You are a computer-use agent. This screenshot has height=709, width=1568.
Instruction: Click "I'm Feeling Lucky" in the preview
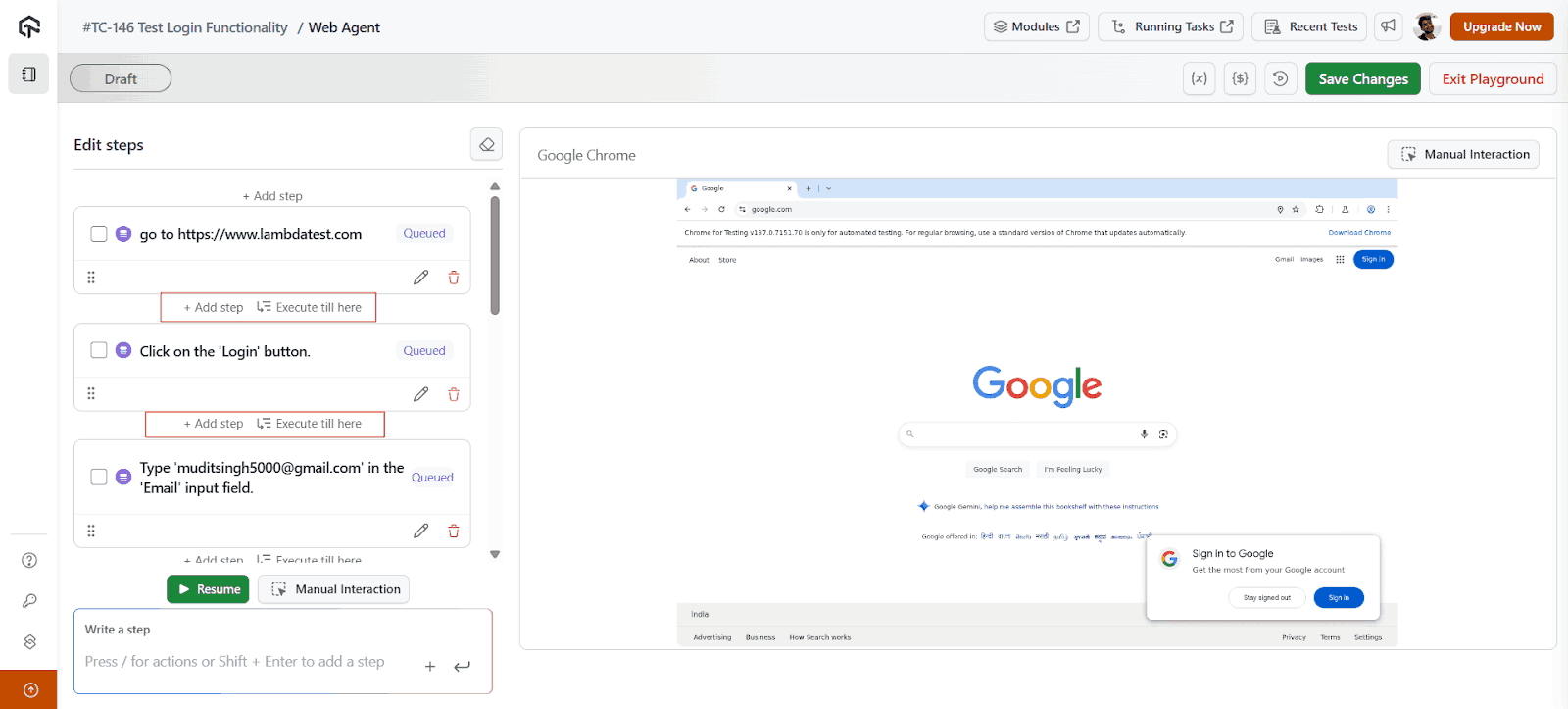[1073, 470]
